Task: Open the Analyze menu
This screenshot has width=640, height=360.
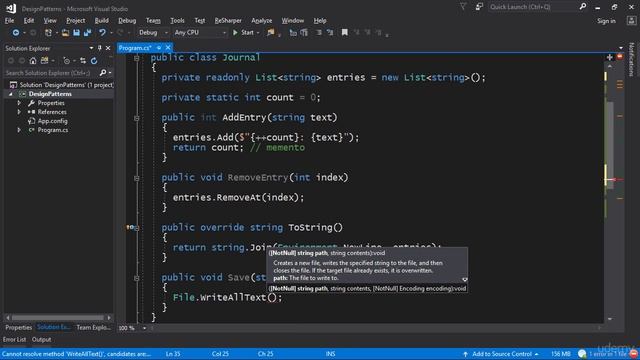Action: (x=262, y=20)
